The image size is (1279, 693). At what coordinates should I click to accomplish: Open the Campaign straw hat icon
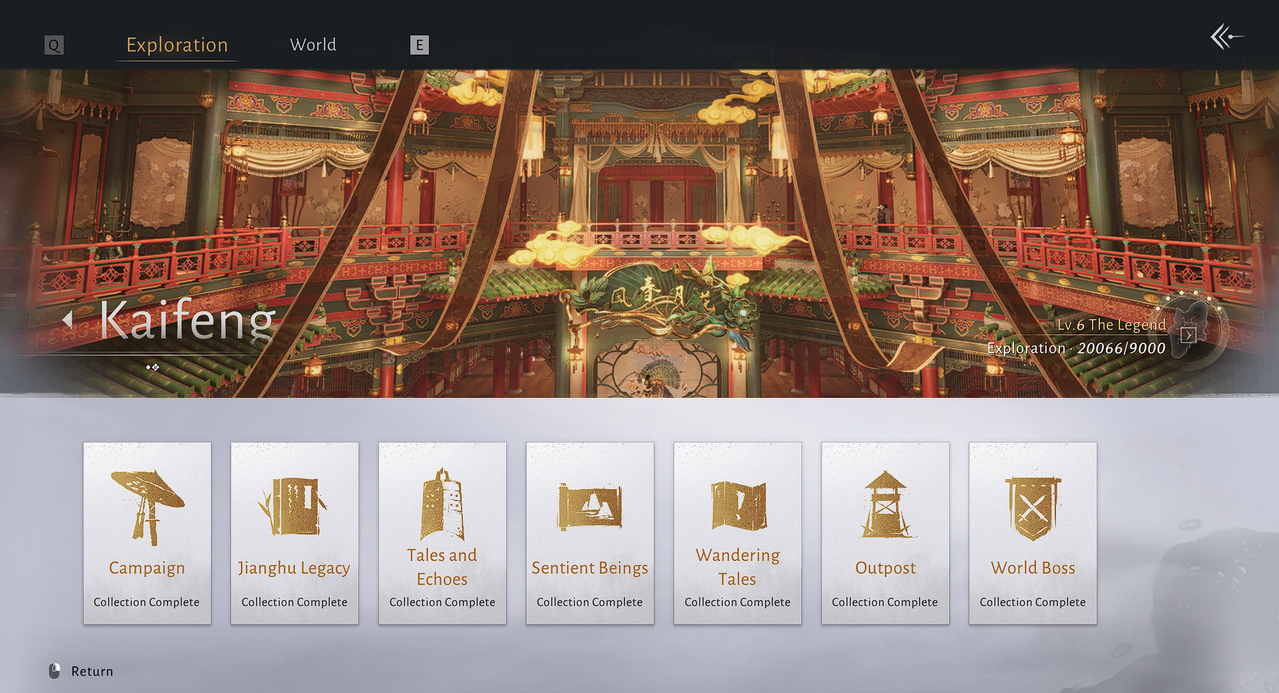pos(147,506)
